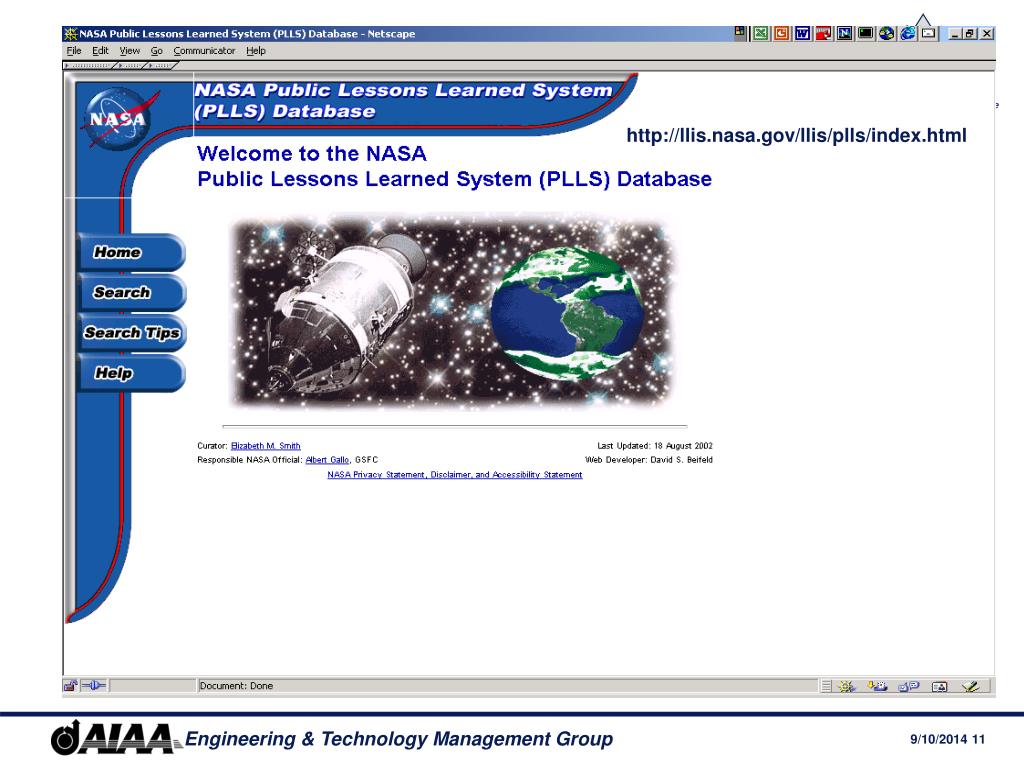
Task: Click the Home navigation button
Action: point(131,252)
